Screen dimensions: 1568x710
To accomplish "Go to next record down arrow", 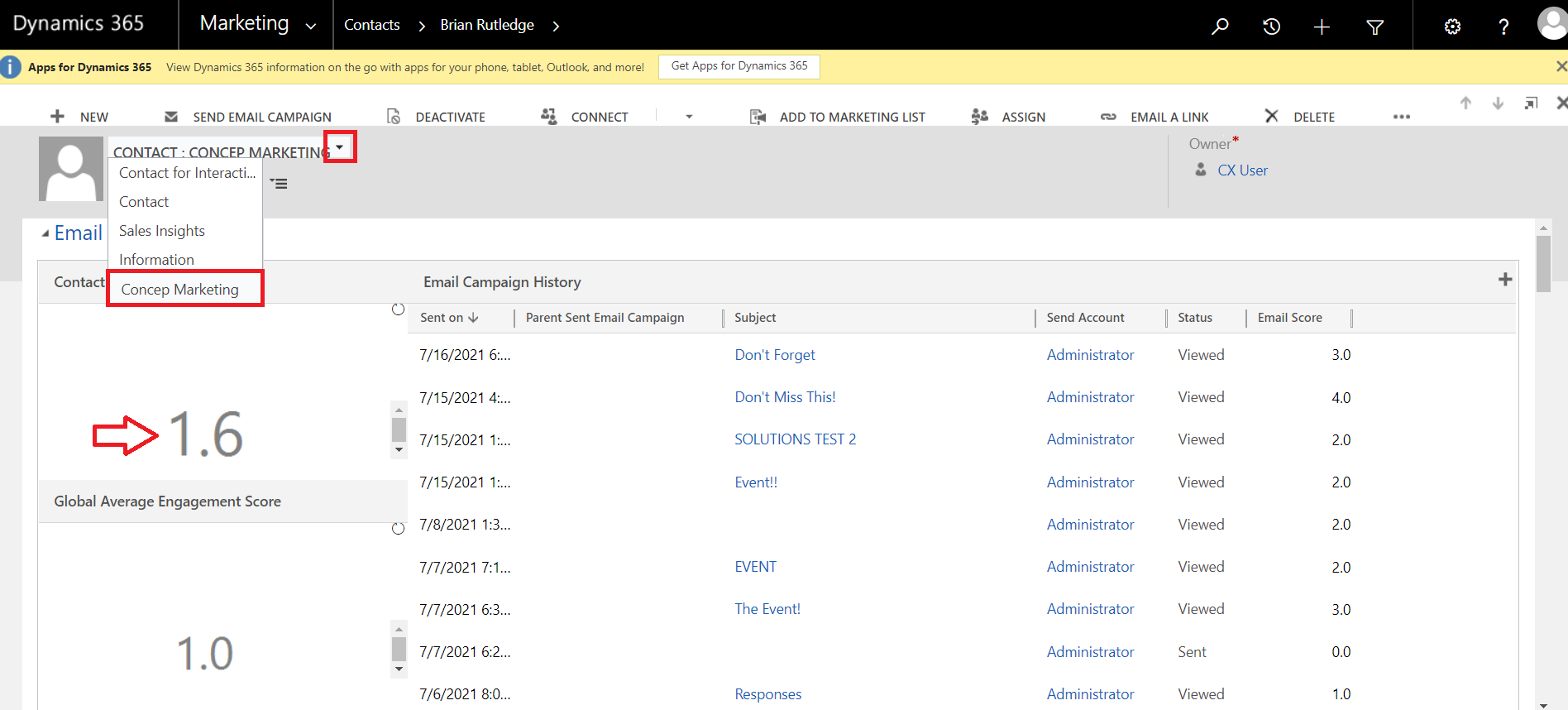I will (1498, 103).
